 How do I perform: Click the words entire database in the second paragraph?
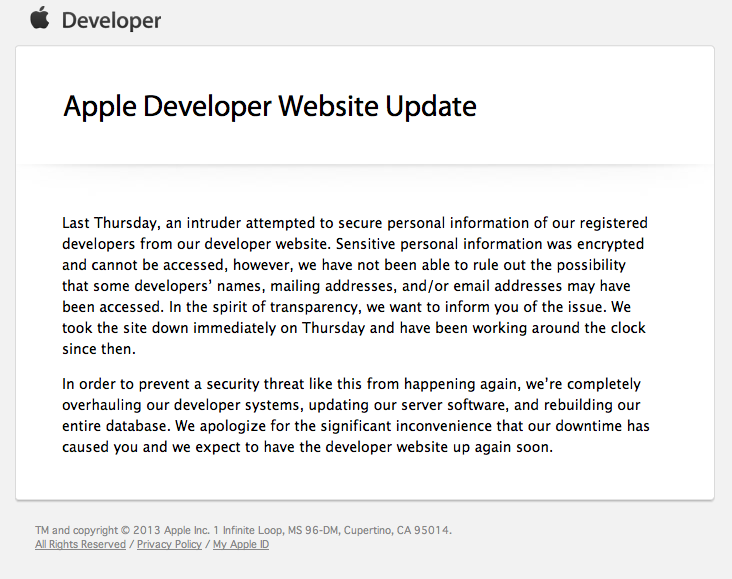click(116, 426)
